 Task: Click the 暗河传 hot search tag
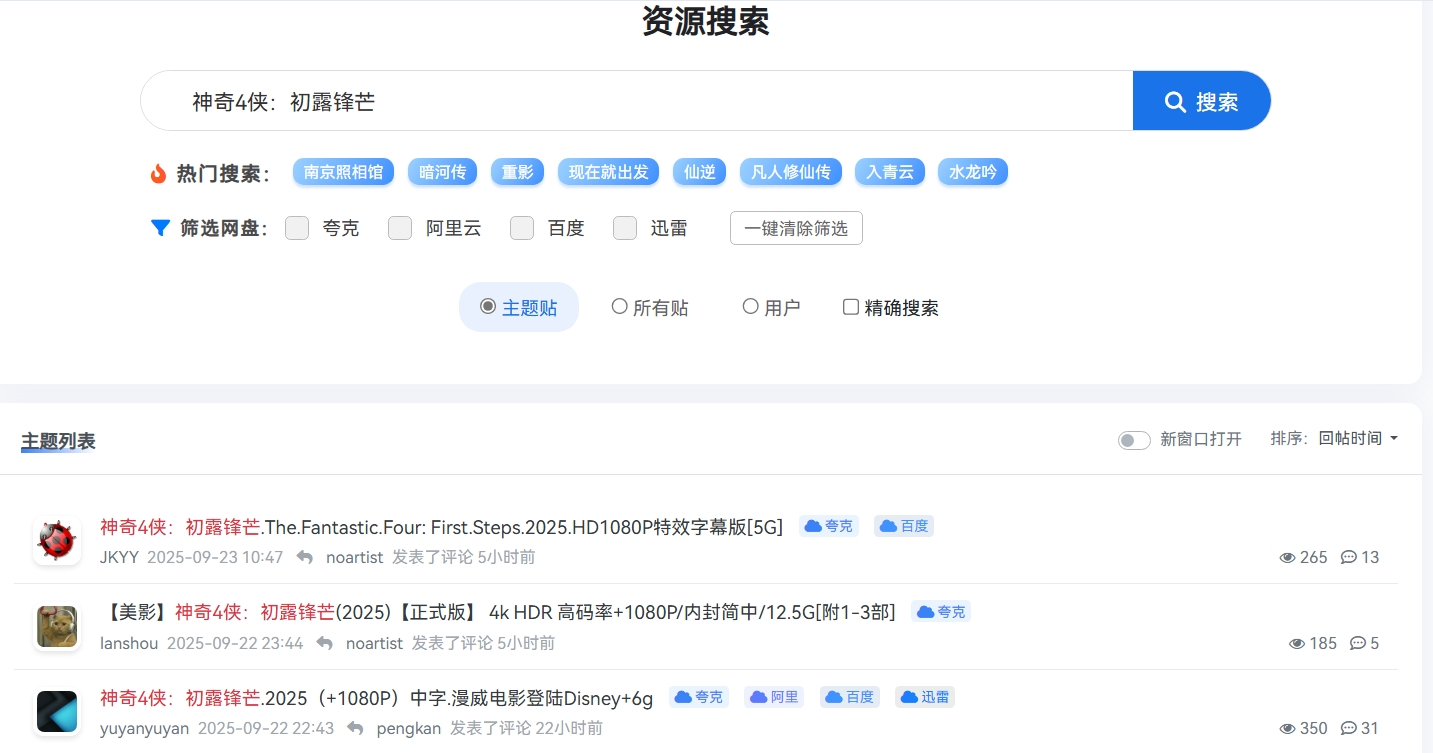442,172
